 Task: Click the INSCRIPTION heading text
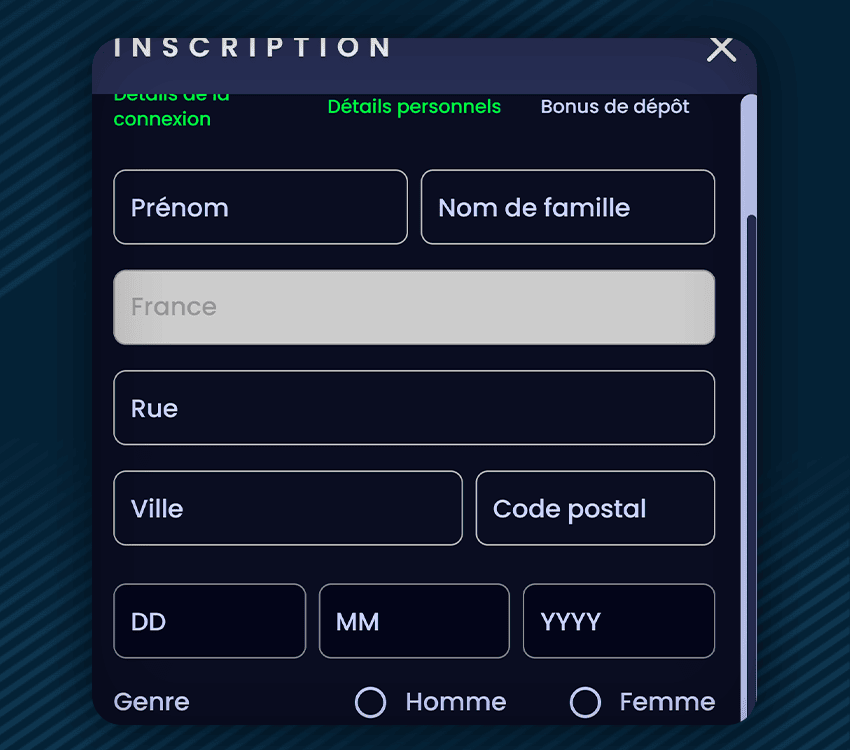pyautogui.click(x=252, y=48)
